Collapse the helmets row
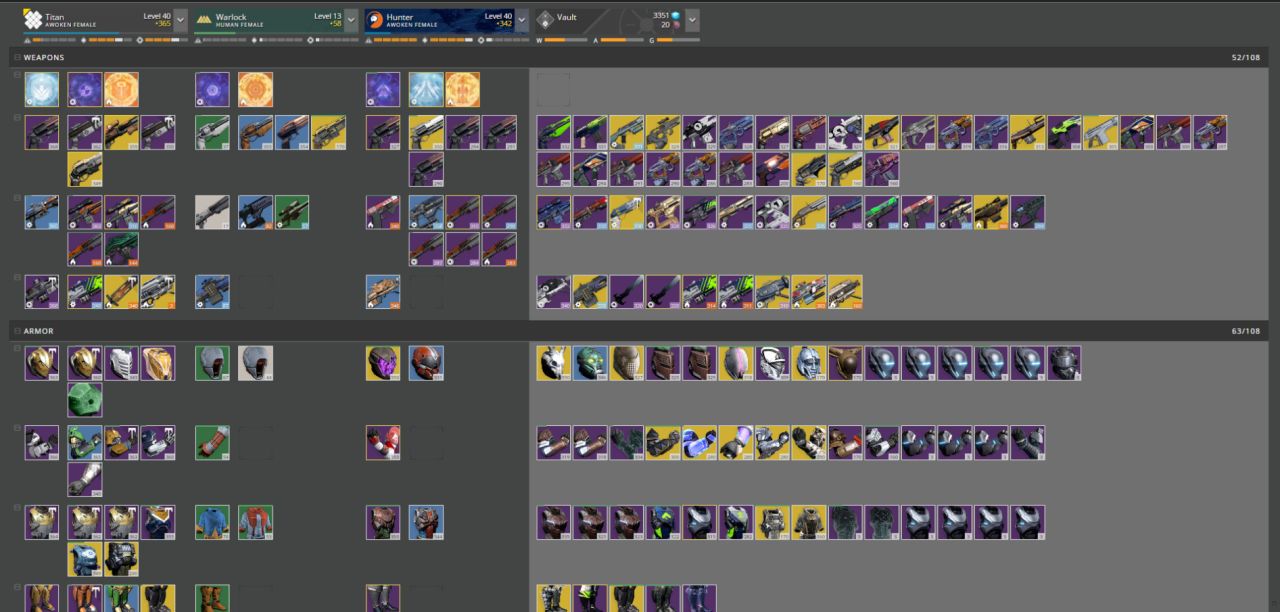The image size is (1280, 612). click(x=17, y=349)
